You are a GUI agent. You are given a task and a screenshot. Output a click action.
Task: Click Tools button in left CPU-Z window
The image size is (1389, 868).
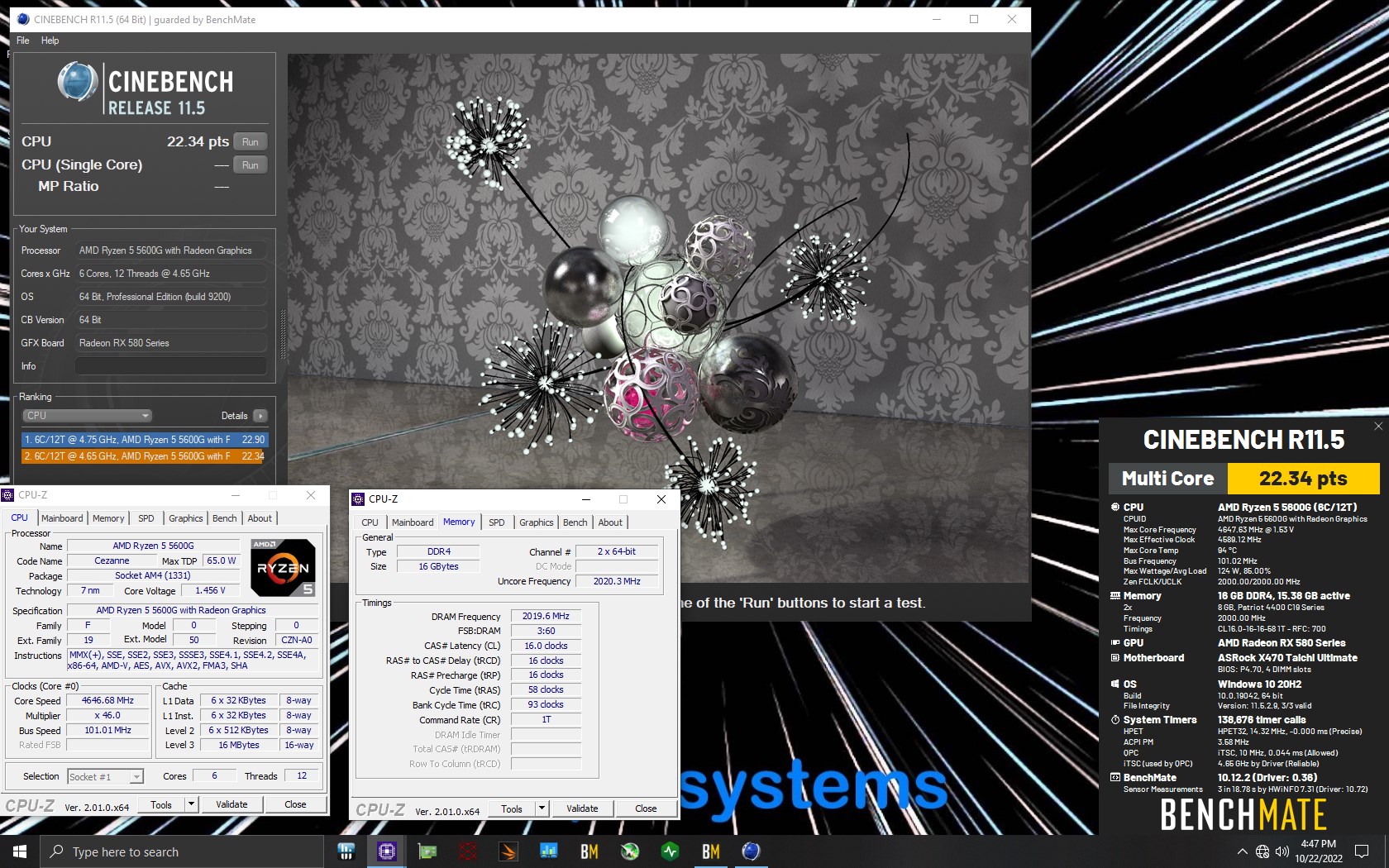point(161,804)
